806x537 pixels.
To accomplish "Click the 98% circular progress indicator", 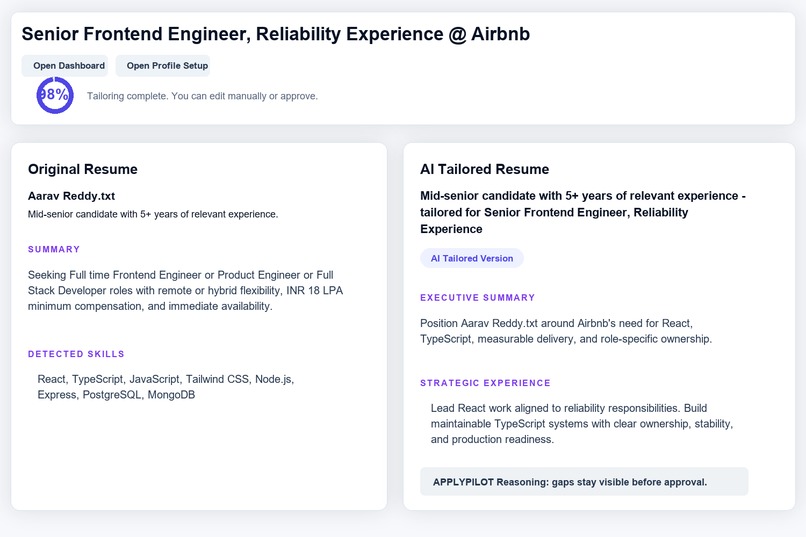I will (55, 95).
